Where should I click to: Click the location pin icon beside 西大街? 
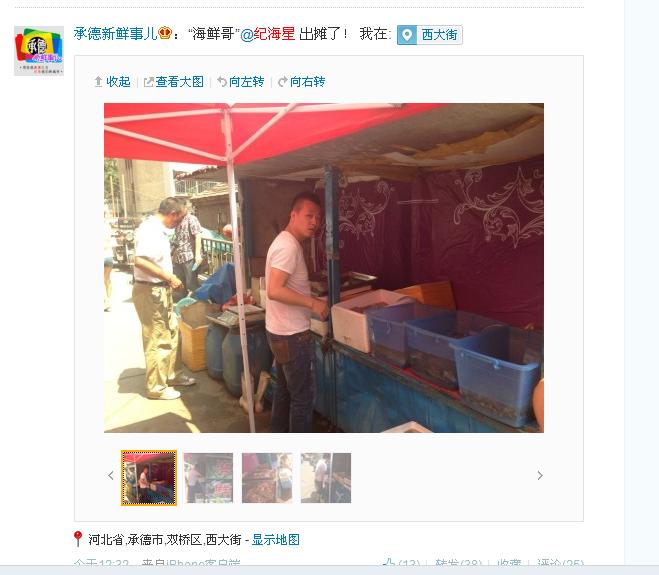[x=407, y=35]
